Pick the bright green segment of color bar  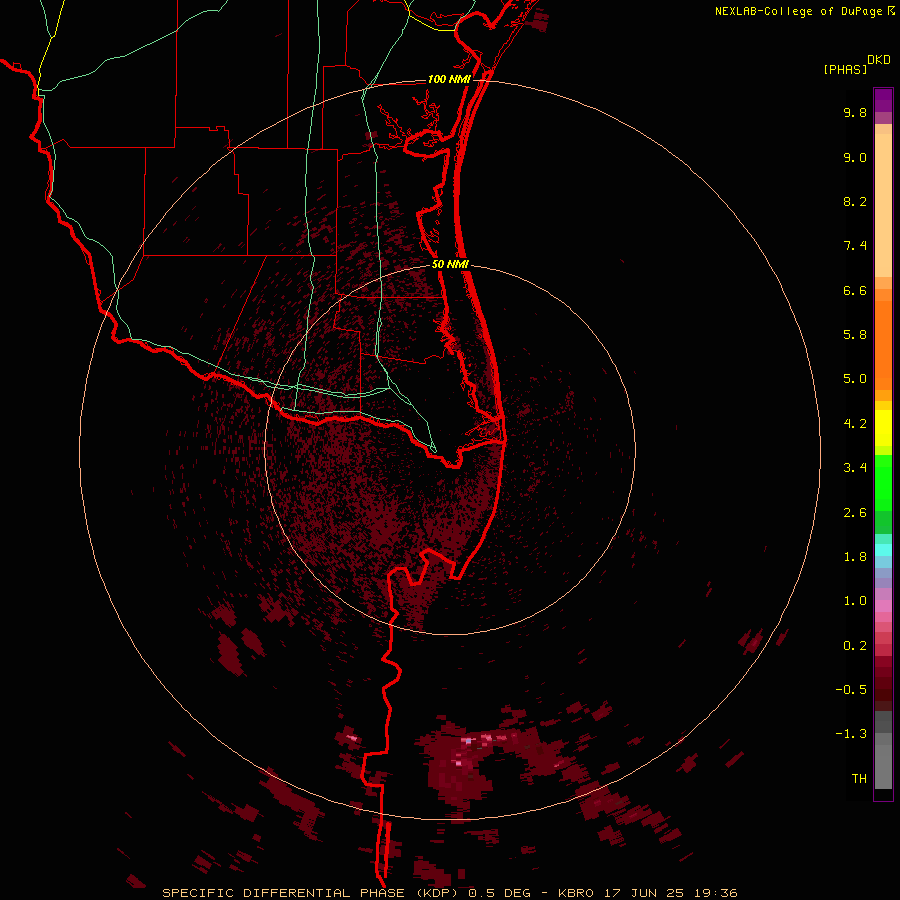pyautogui.click(x=883, y=483)
